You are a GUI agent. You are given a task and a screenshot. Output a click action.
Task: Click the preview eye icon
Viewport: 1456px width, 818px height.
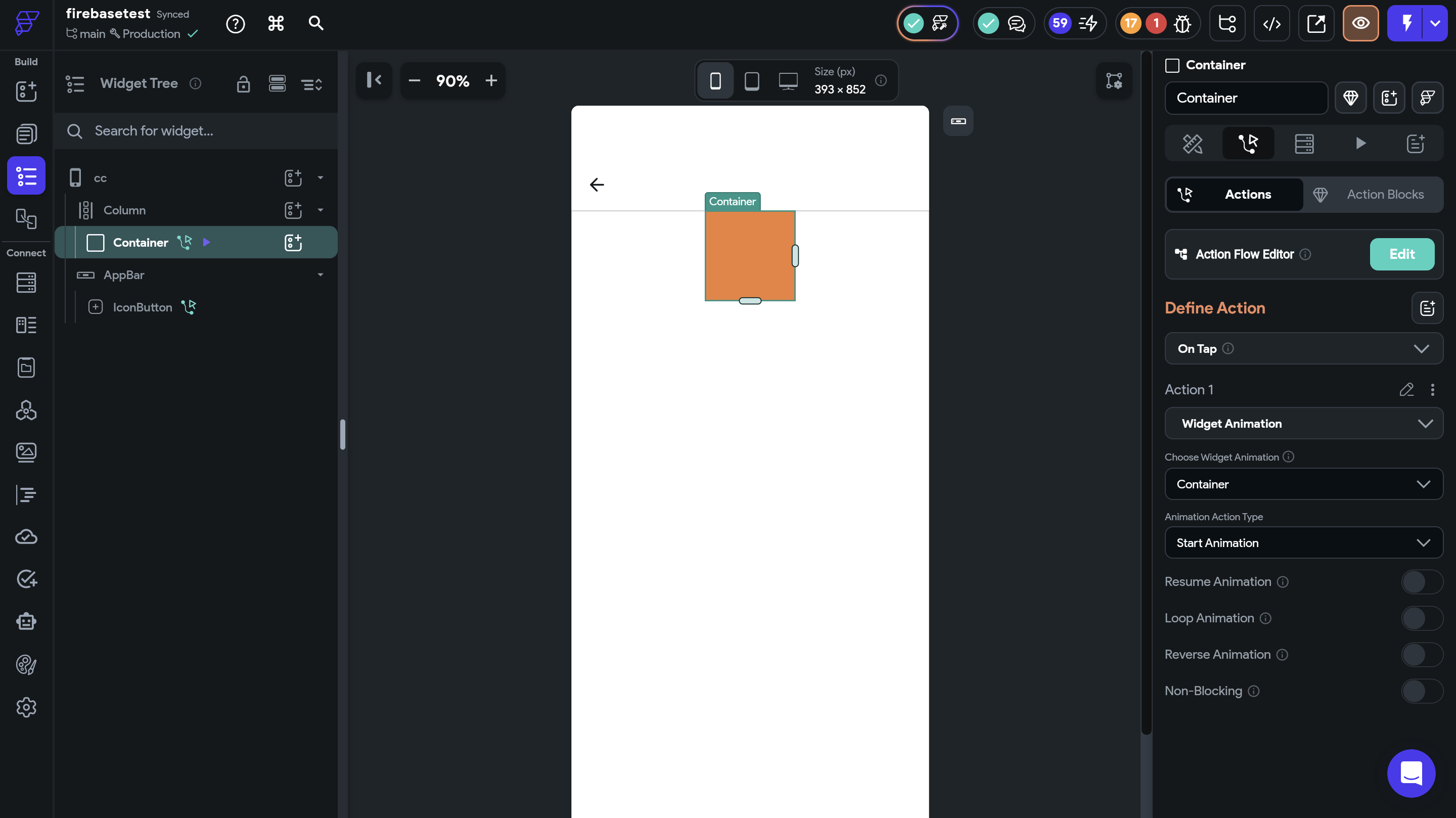(1360, 23)
